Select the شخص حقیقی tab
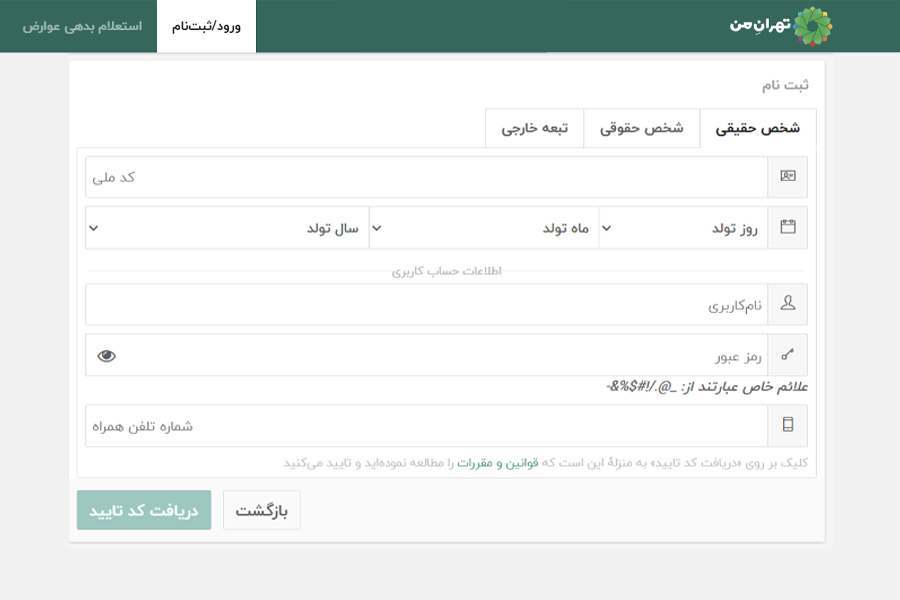Screen dimensions: 900x600 (758, 129)
